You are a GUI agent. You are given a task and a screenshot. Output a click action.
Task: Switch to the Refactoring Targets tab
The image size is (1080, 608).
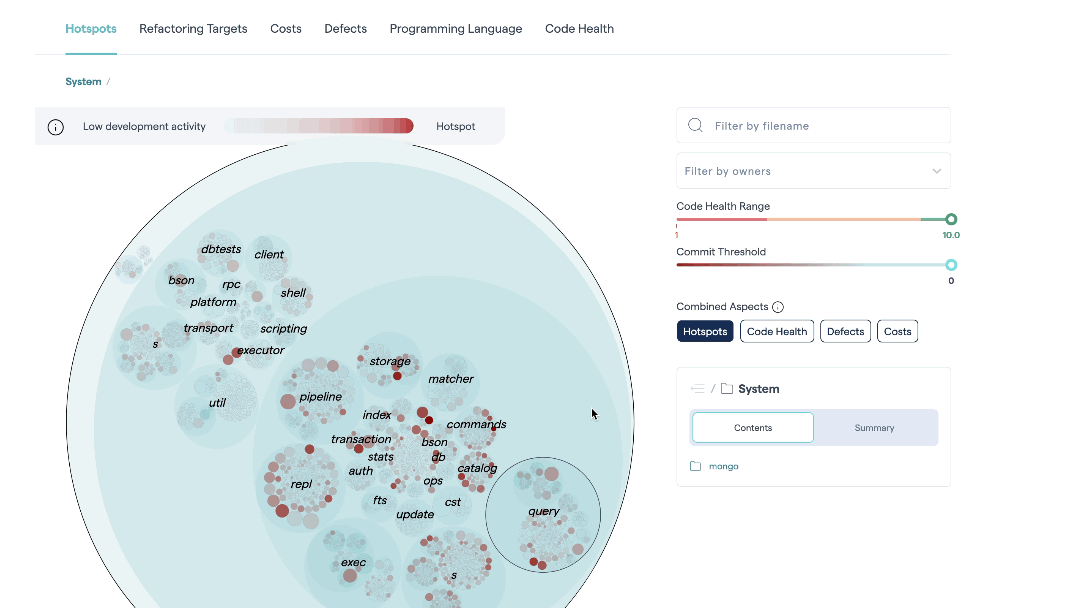pyautogui.click(x=193, y=29)
